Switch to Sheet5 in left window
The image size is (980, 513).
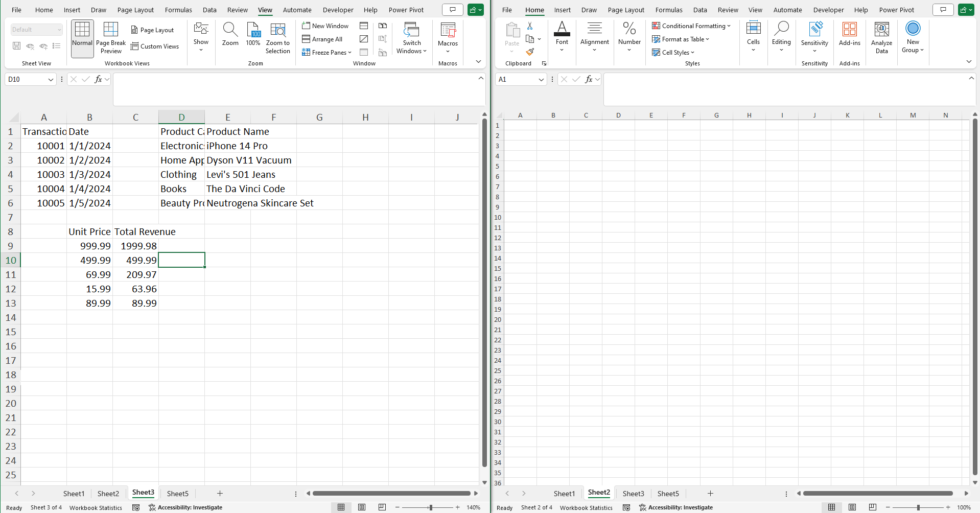pos(178,494)
